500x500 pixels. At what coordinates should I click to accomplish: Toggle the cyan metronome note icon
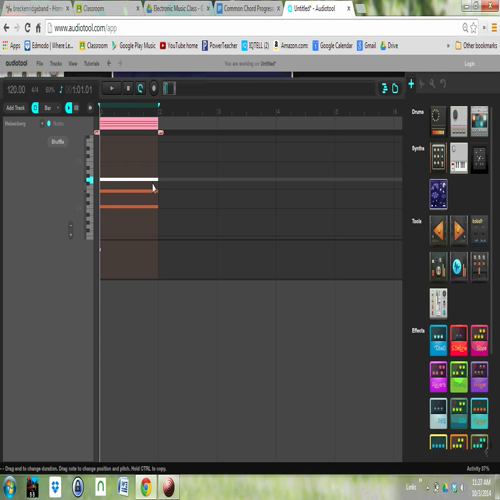click(x=61, y=90)
